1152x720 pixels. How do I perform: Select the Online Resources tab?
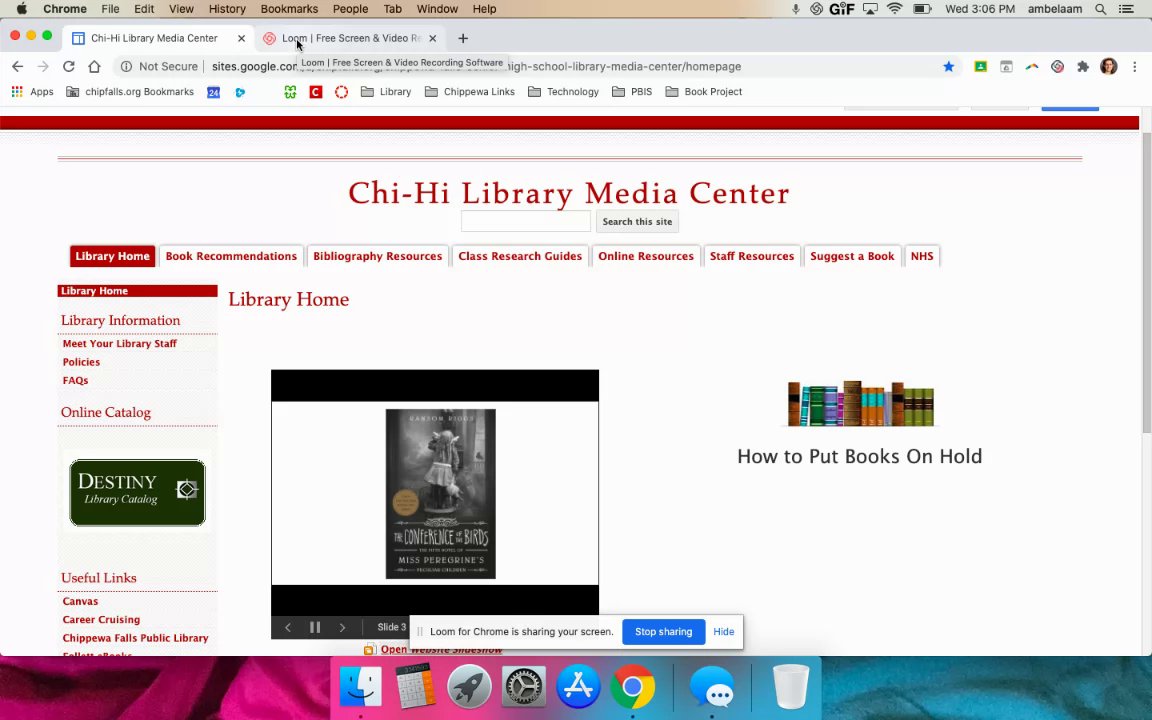pos(646,256)
